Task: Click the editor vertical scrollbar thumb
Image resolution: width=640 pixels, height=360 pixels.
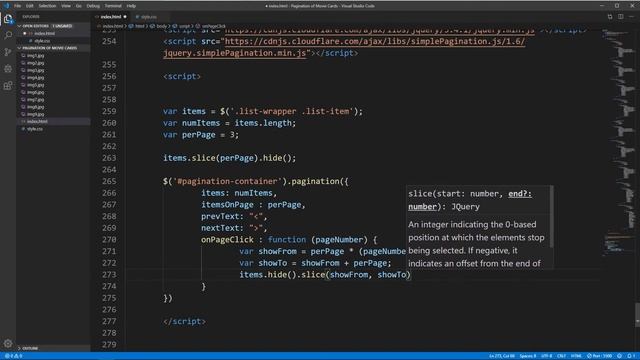Action: 637,314
